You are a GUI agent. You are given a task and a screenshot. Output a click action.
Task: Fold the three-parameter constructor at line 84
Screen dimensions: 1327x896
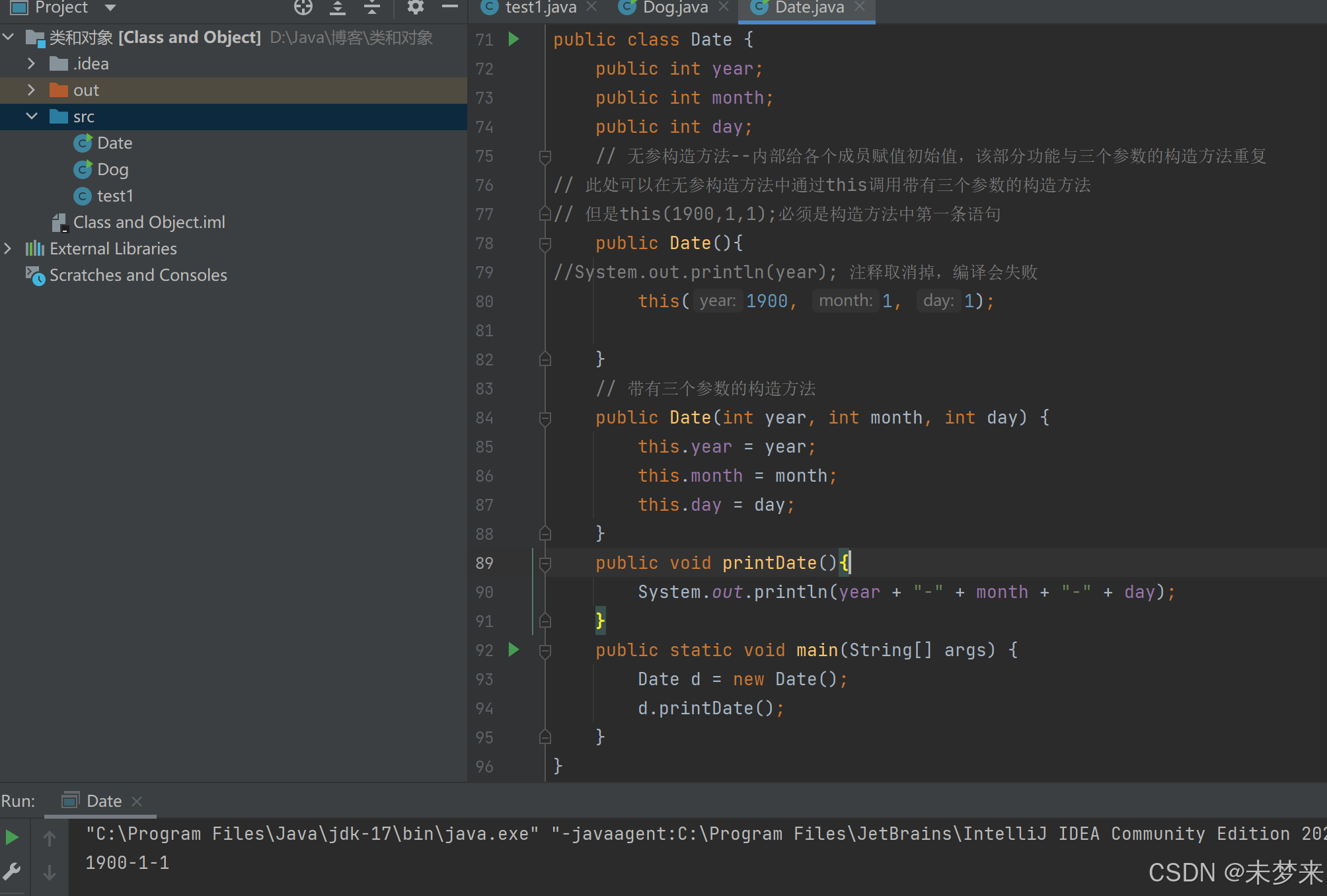(x=545, y=418)
